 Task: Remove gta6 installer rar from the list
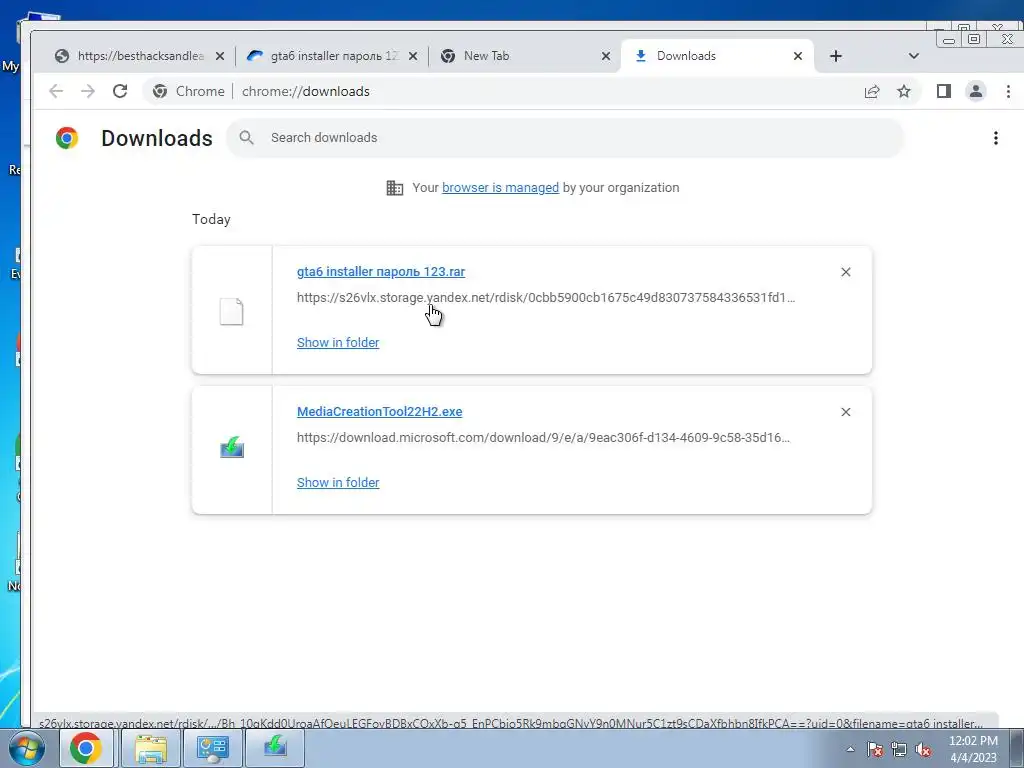click(846, 272)
